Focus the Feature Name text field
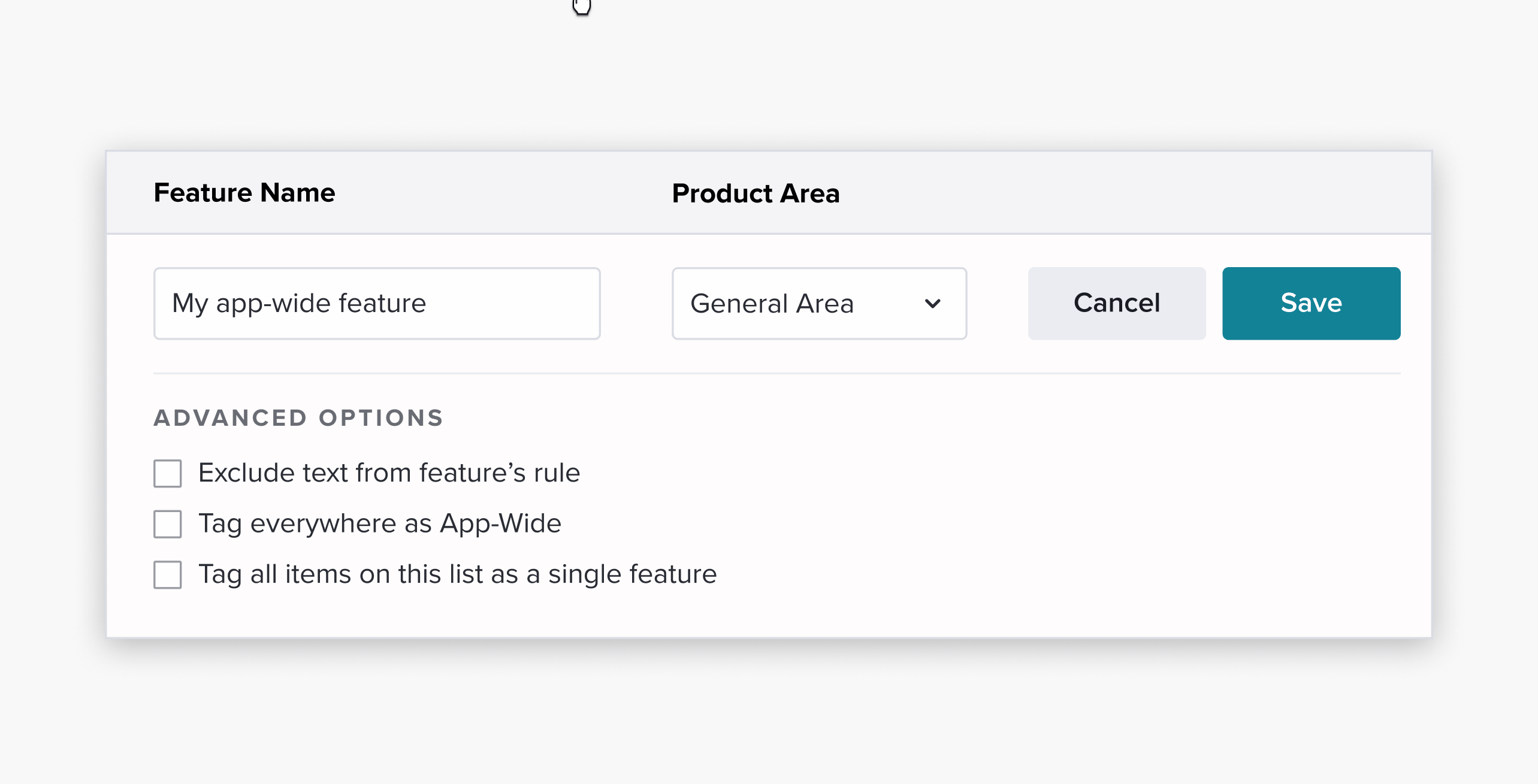The width and height of the screenshot is (1538, 784). tap(377, 303)
